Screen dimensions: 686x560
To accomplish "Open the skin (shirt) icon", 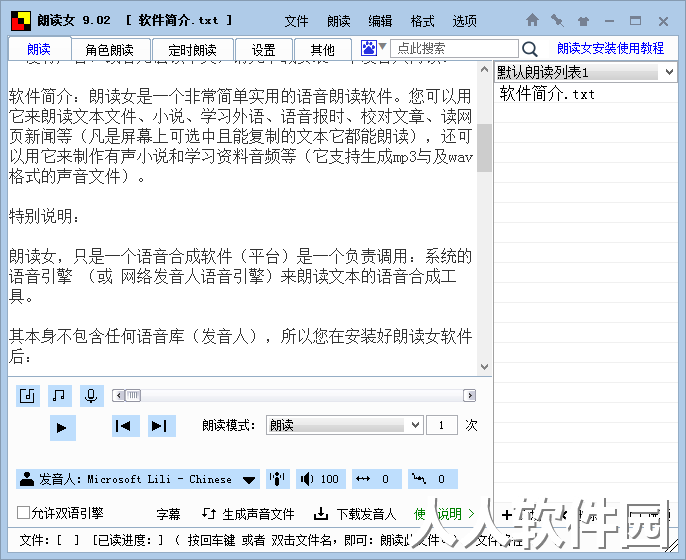I will tap(583, 21).
